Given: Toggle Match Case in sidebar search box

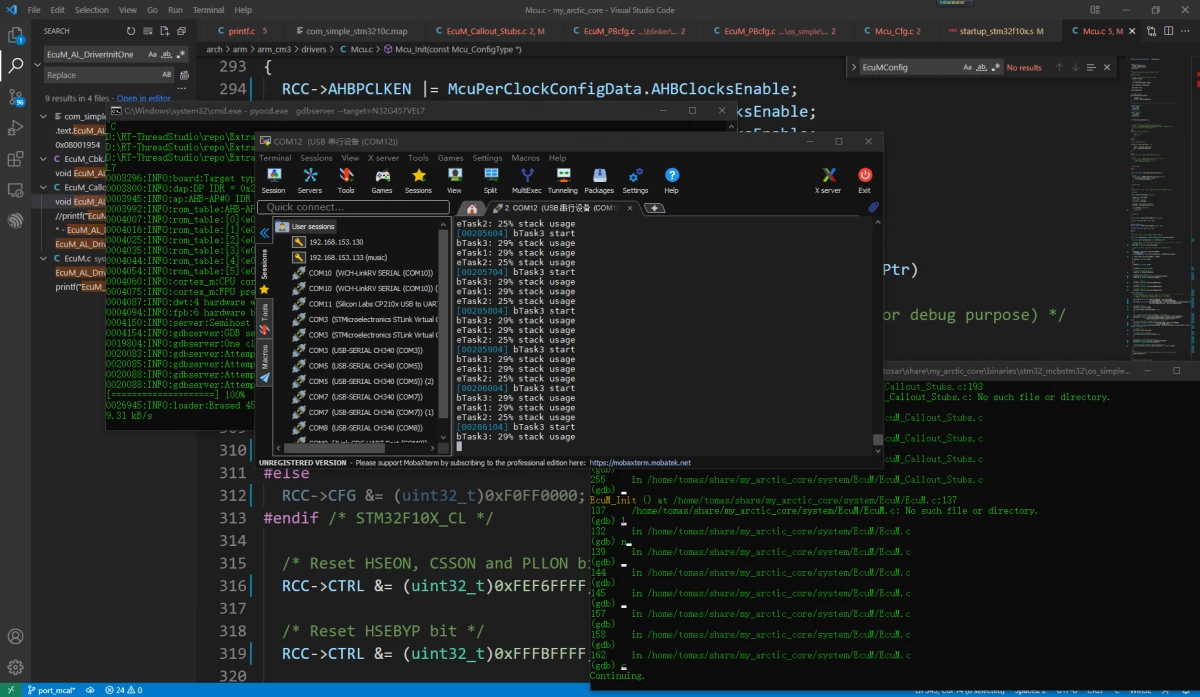Looking at the screenshot, I should [152, 54].
